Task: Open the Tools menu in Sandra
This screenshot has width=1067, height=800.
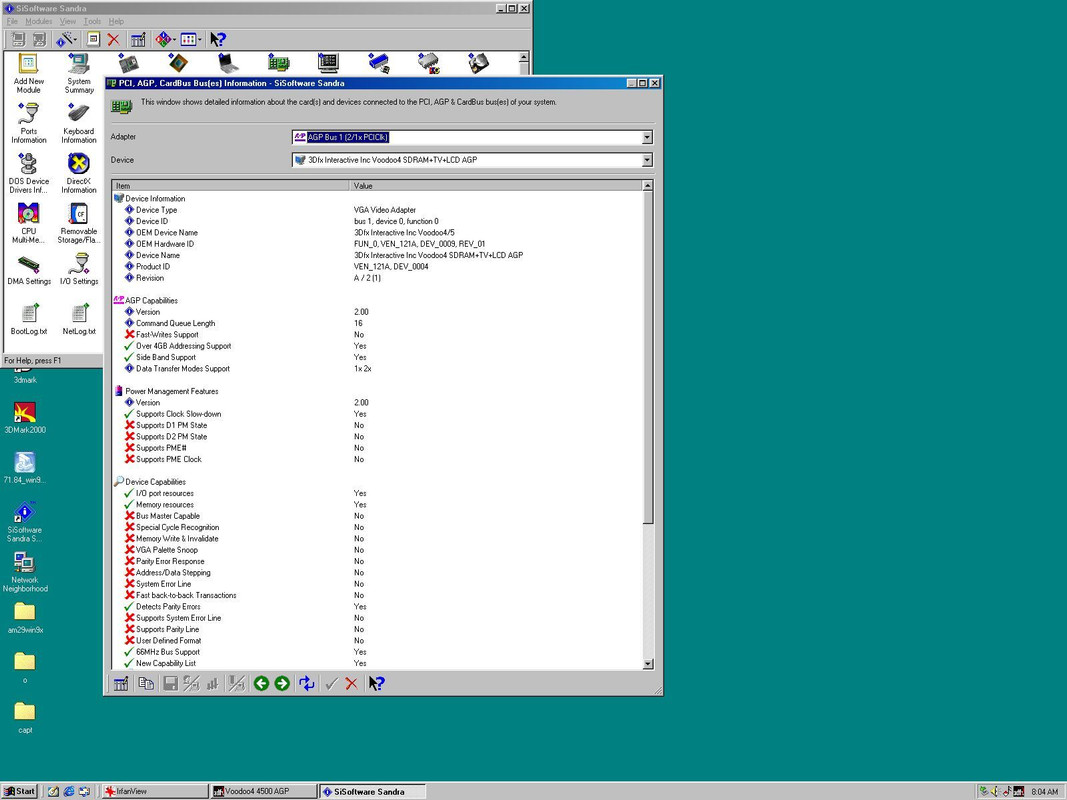Action: pyautogui.click(x=93, y=22)
